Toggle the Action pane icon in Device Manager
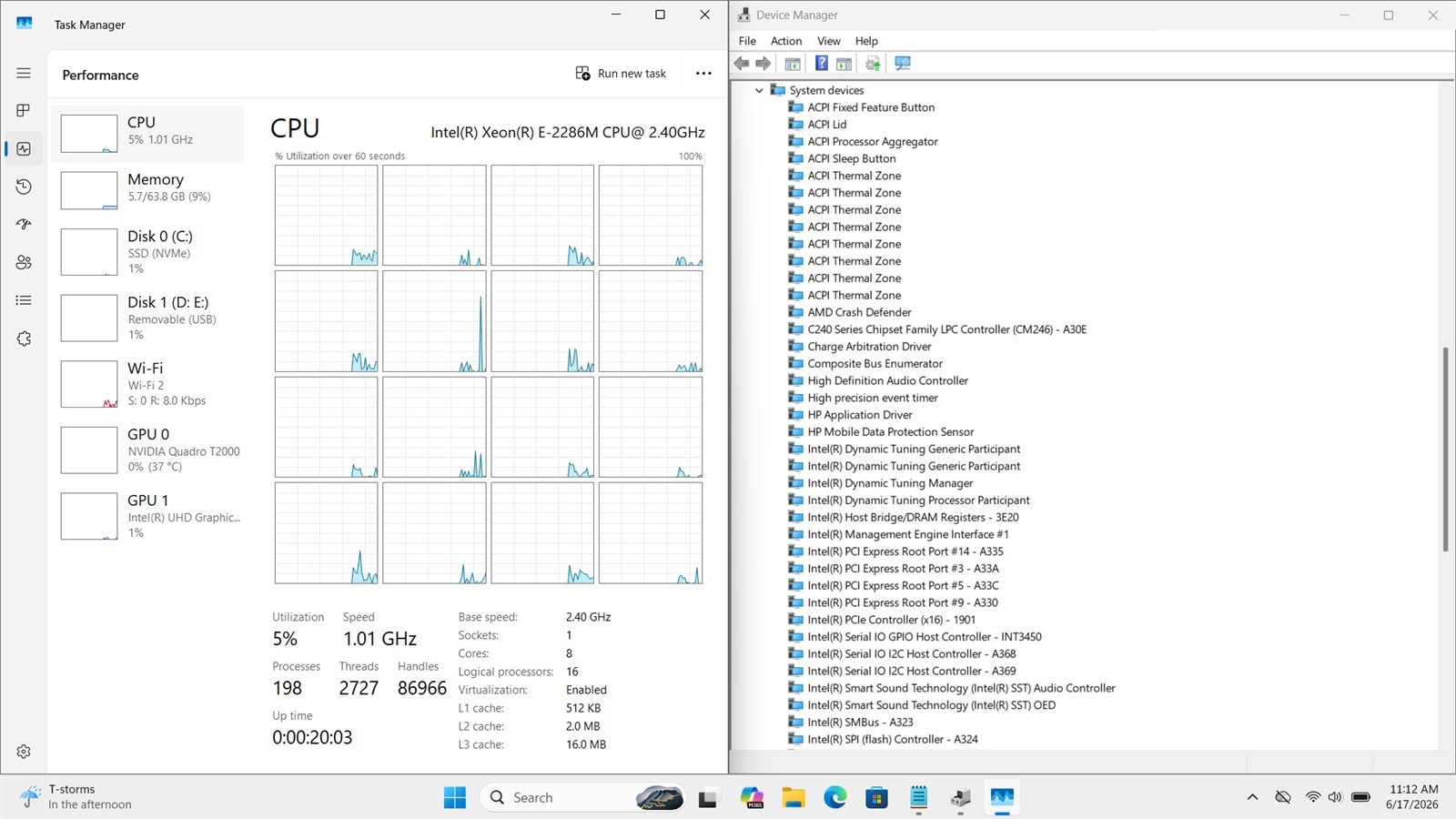1456x819 pixels. click(844, 64)
